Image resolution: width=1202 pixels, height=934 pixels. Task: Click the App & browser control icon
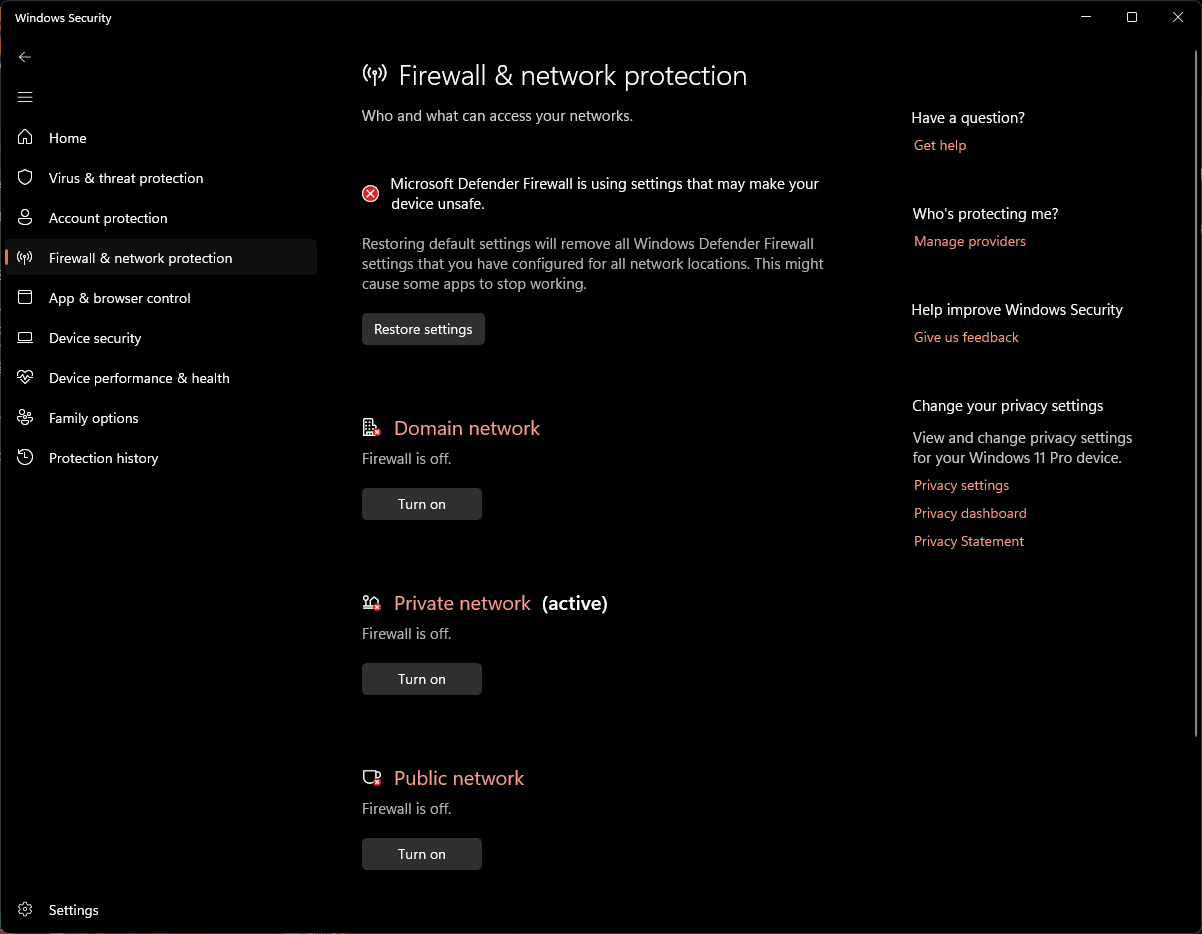click(26, 298)
